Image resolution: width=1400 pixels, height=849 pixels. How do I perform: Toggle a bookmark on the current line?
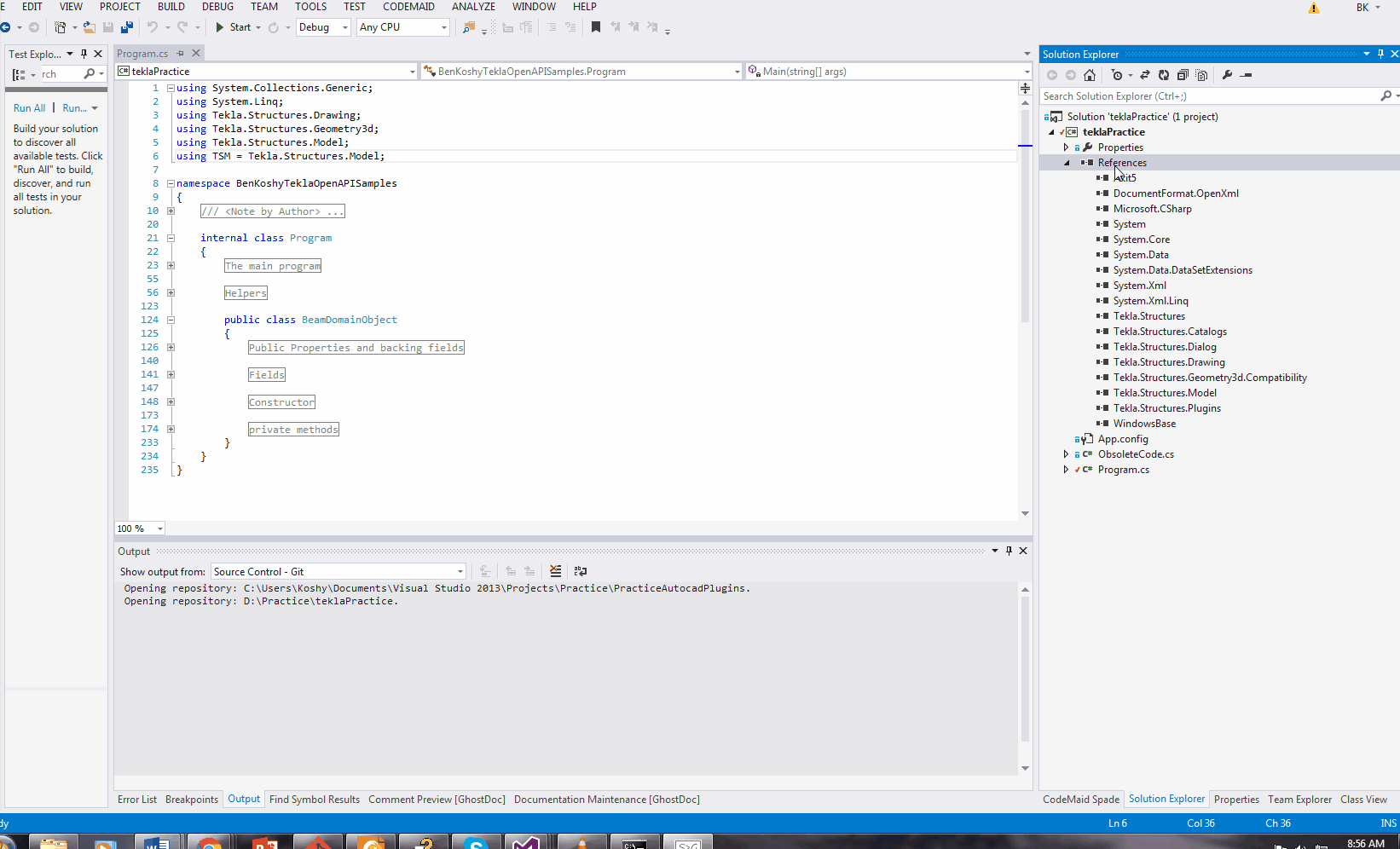[x=595, y=26]
